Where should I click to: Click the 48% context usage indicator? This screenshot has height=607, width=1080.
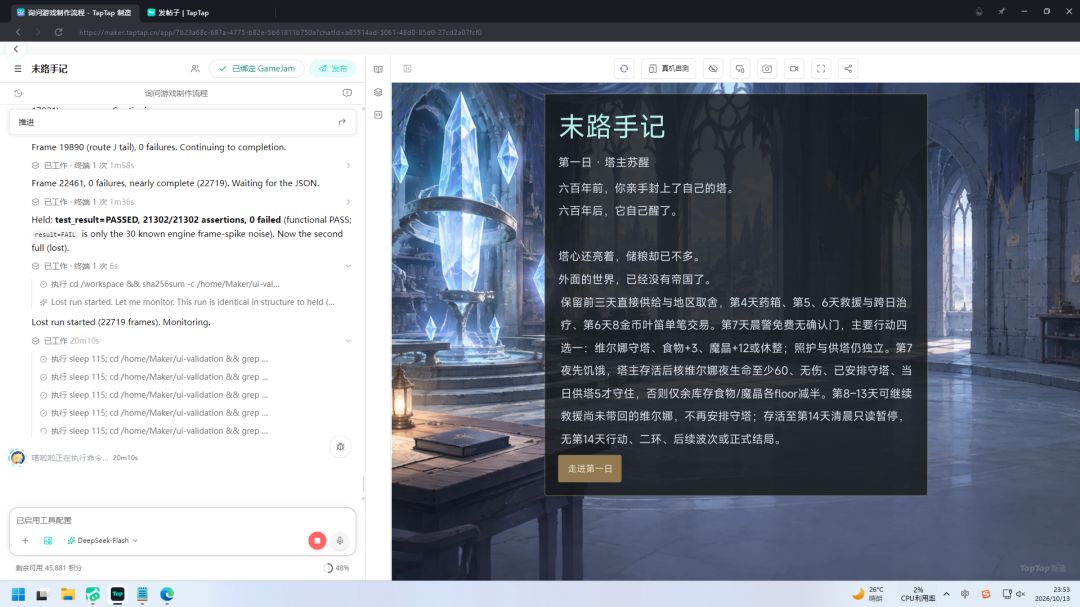(336, 568)
